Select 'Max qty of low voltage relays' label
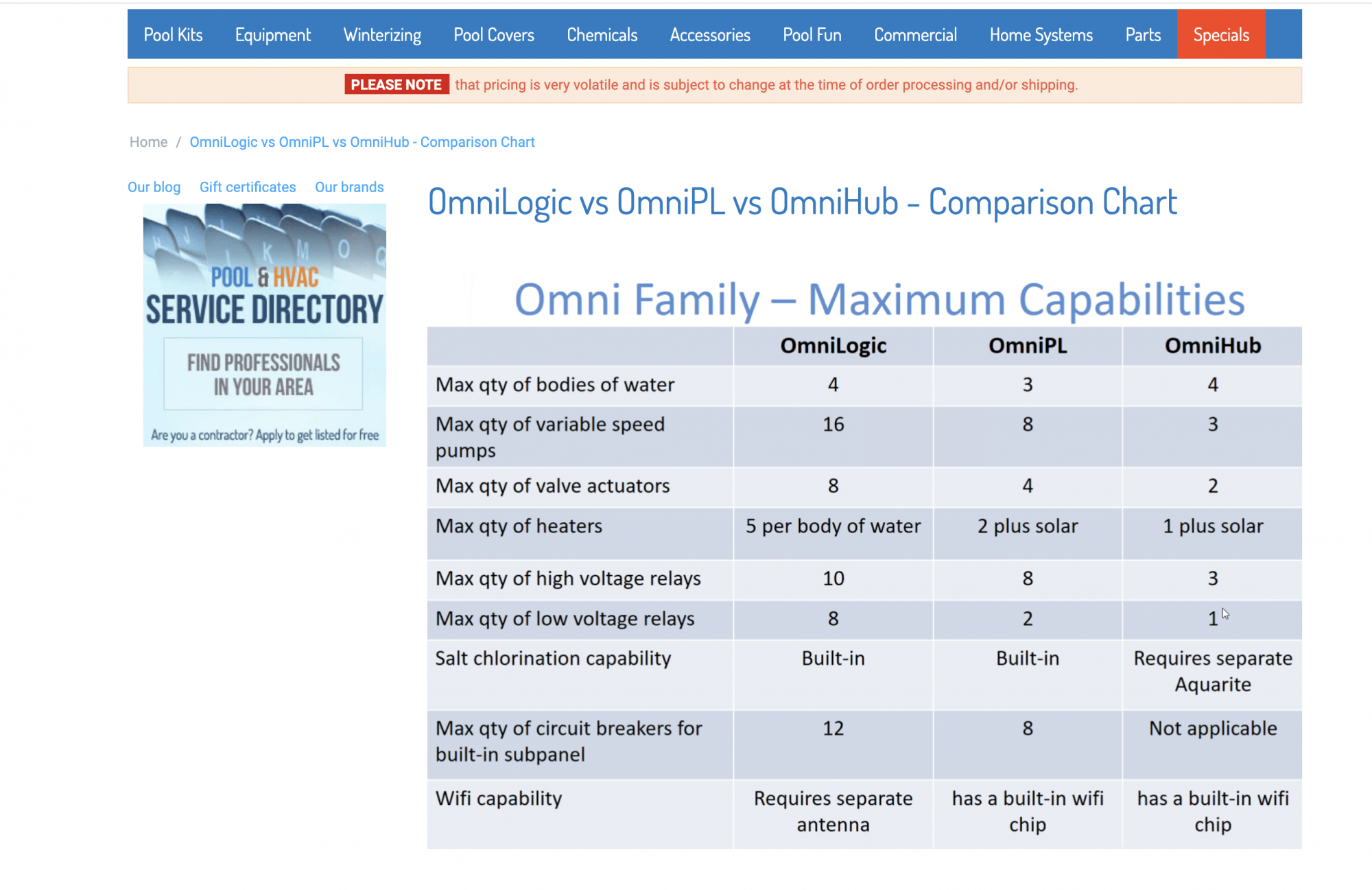The height and width of the screenshot is (890, 1372). pyautogui.click(x=565, y=619)
